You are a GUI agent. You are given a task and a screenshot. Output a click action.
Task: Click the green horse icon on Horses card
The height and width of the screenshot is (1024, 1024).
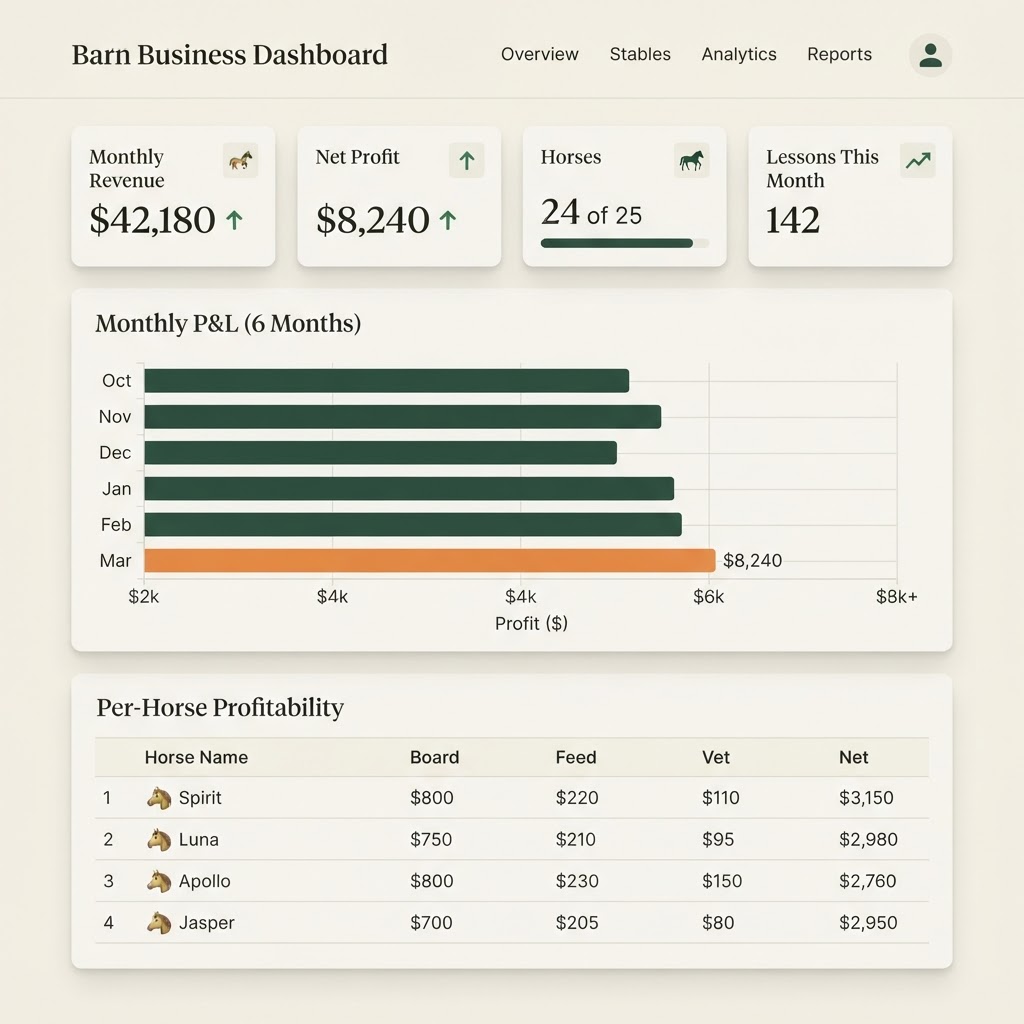692,160
